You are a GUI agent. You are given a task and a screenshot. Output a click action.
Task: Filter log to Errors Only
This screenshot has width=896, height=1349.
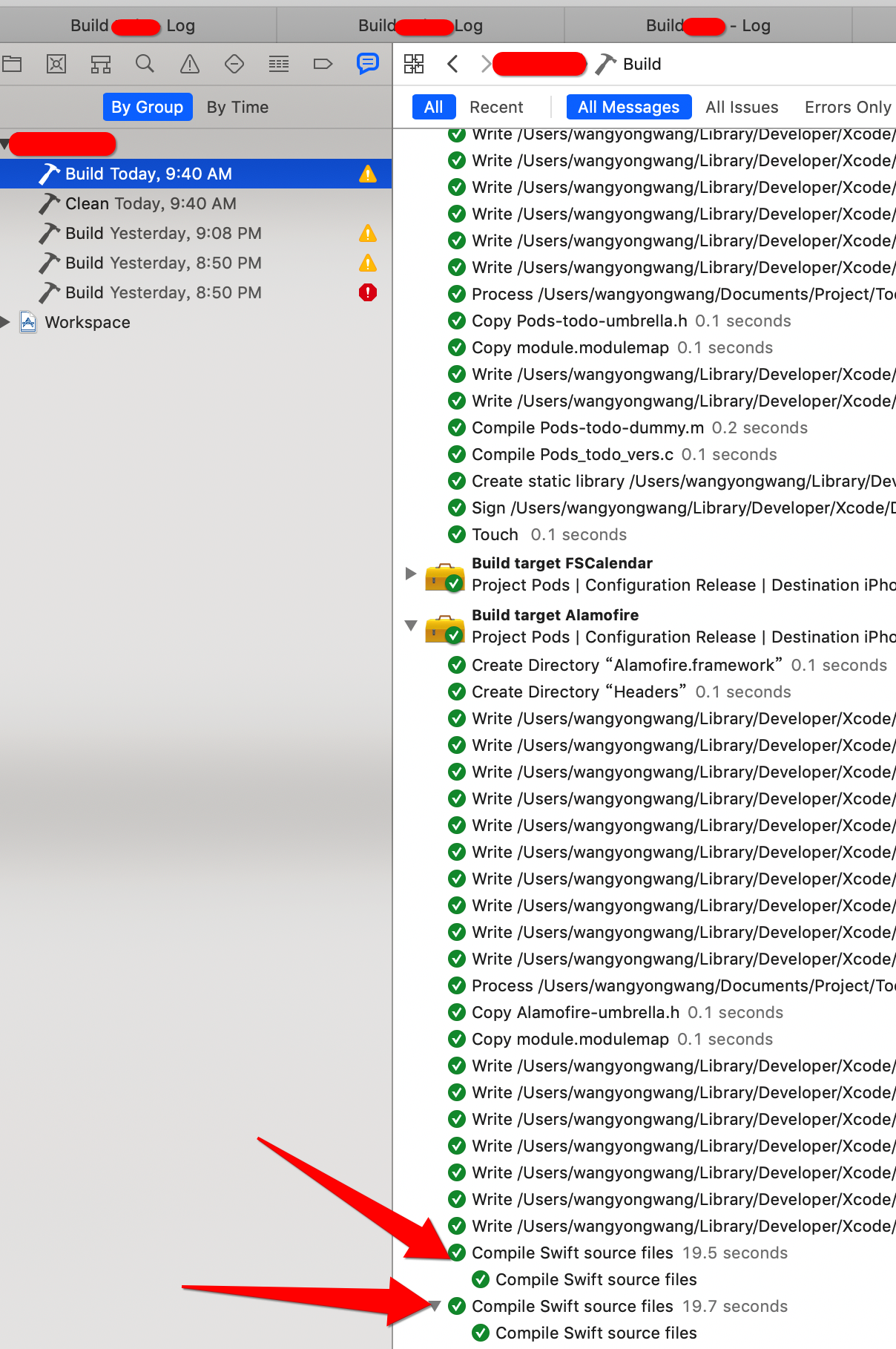tap(848, 107)
